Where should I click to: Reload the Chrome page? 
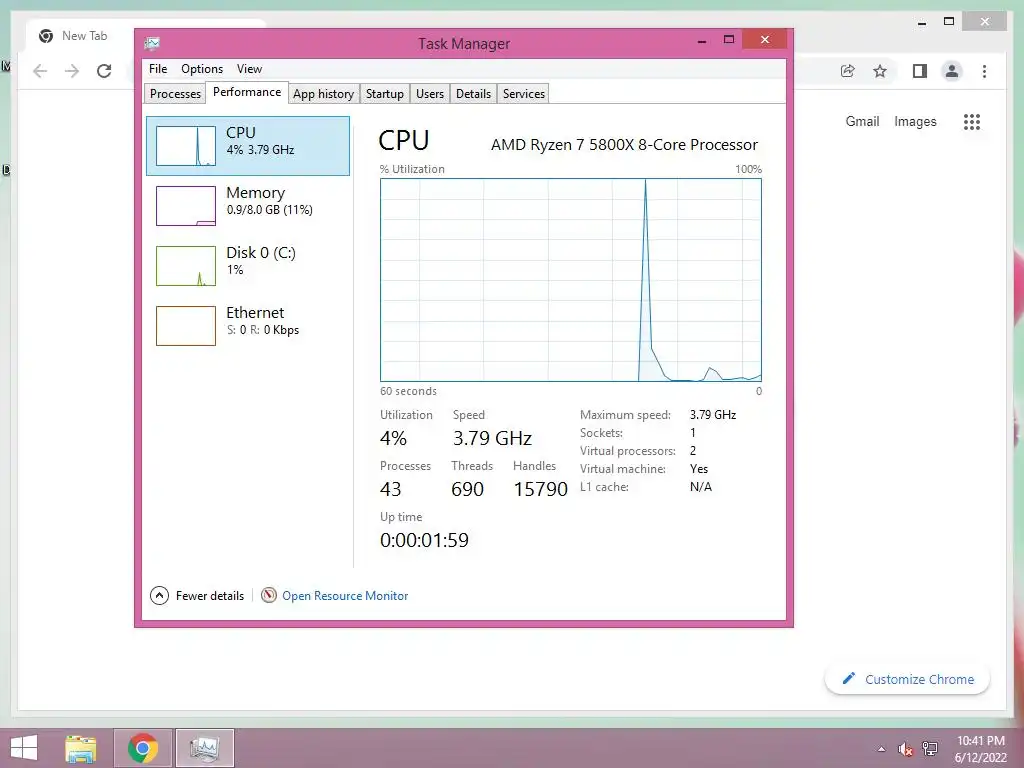(104, 71)
